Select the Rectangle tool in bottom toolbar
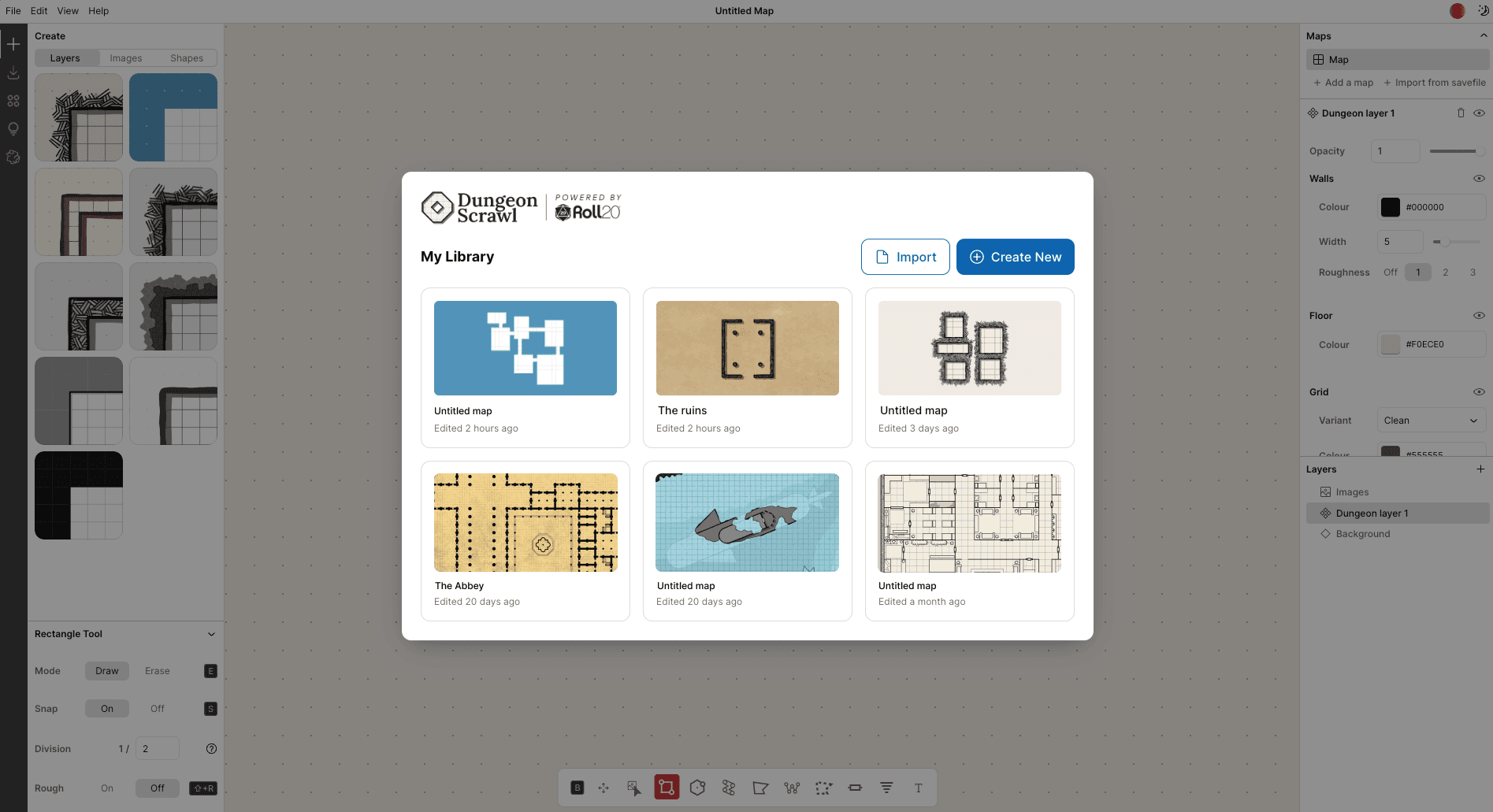Viewport: 1493px width, 812px height. point(667,788)
